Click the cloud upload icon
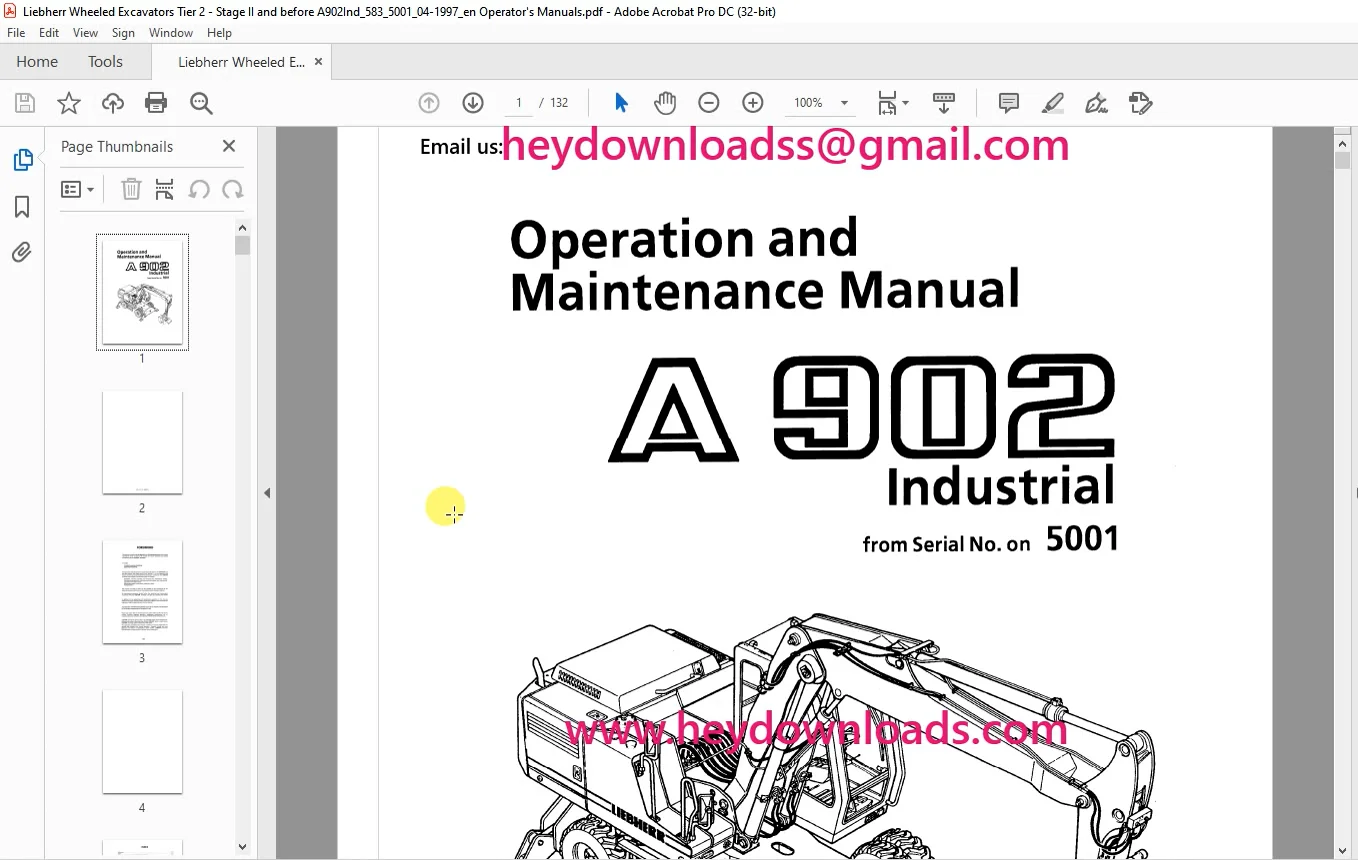The width and height of the screenshot is (1358, 860). (113, 103)
